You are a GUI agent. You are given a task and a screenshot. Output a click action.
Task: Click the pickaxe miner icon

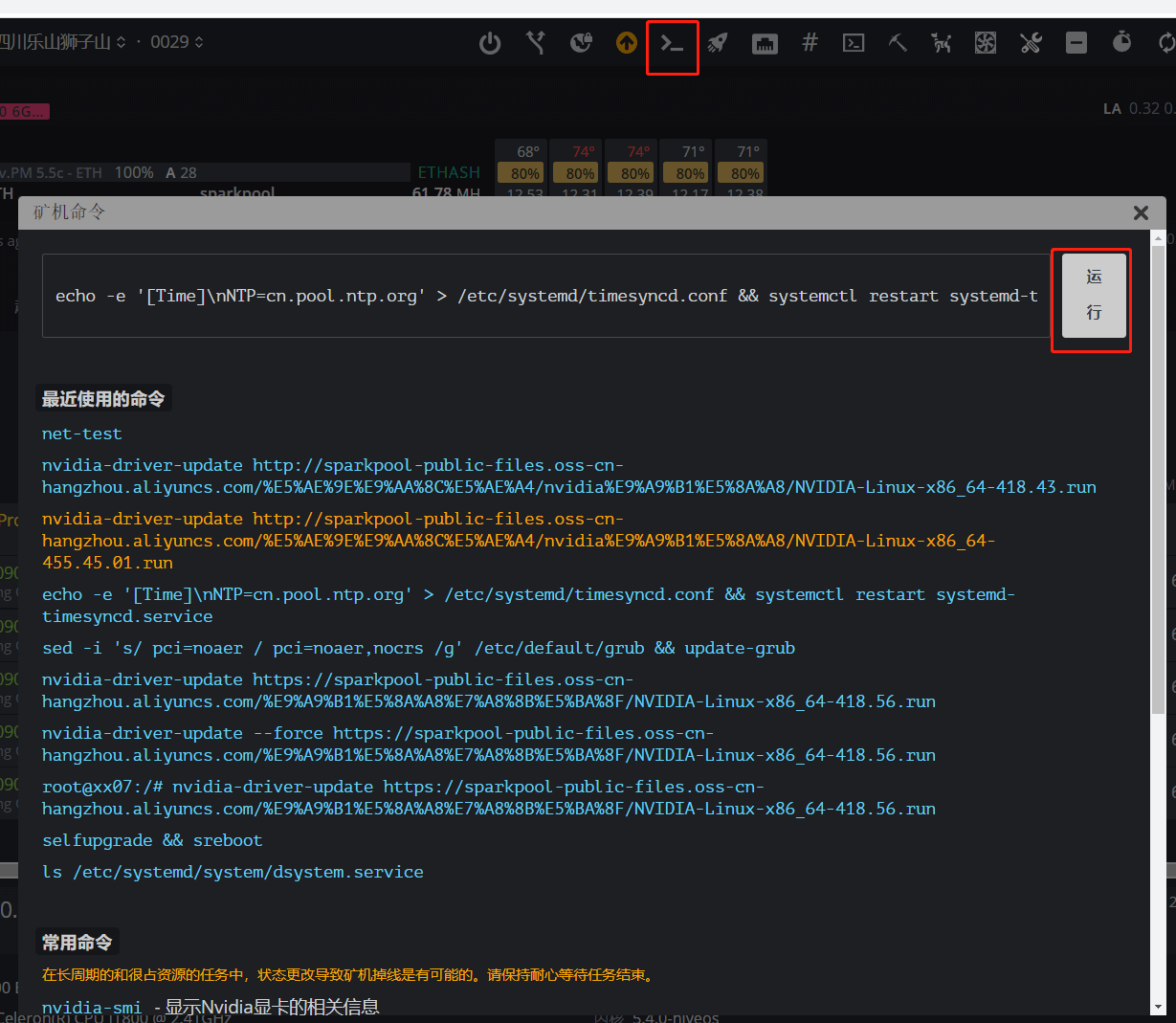pos(898,42)
